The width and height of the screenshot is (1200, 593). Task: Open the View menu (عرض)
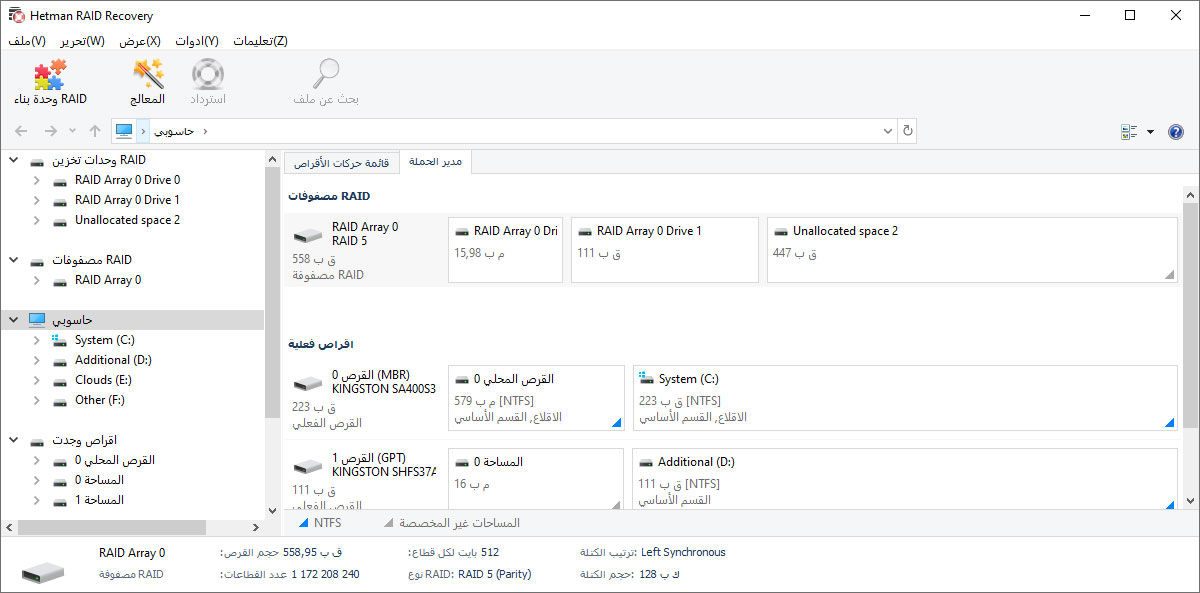point(140,41)
